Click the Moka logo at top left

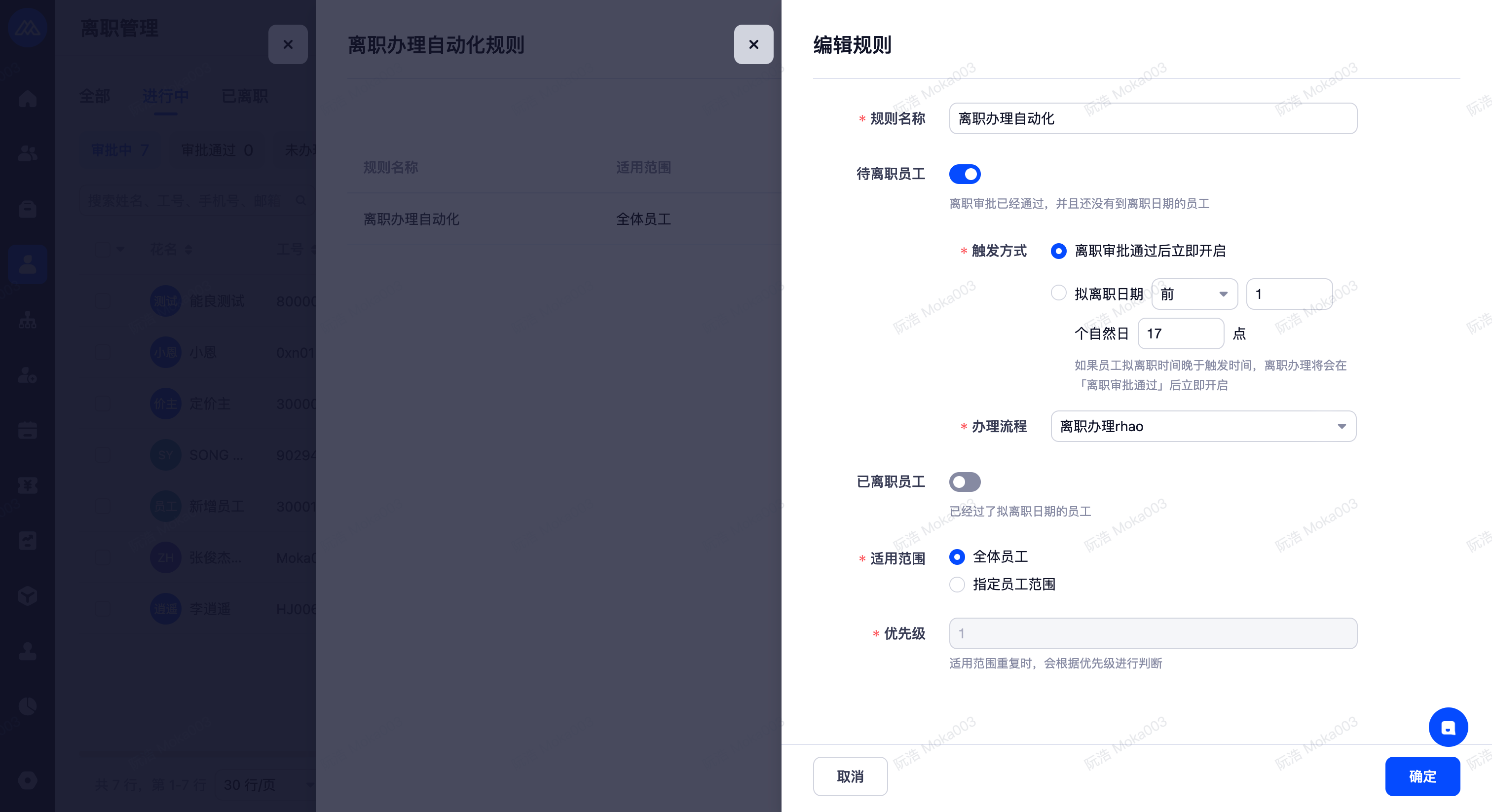[x=27, y=27]
